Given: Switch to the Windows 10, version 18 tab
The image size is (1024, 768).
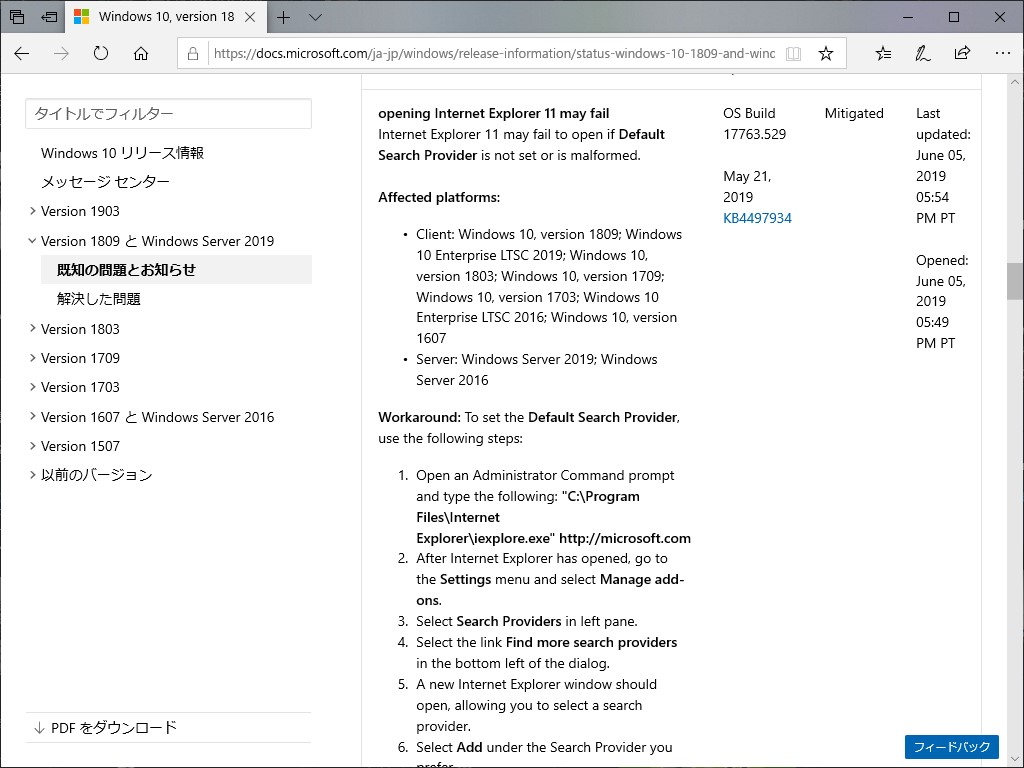Looking at the screenshot, I should [165, 17].
